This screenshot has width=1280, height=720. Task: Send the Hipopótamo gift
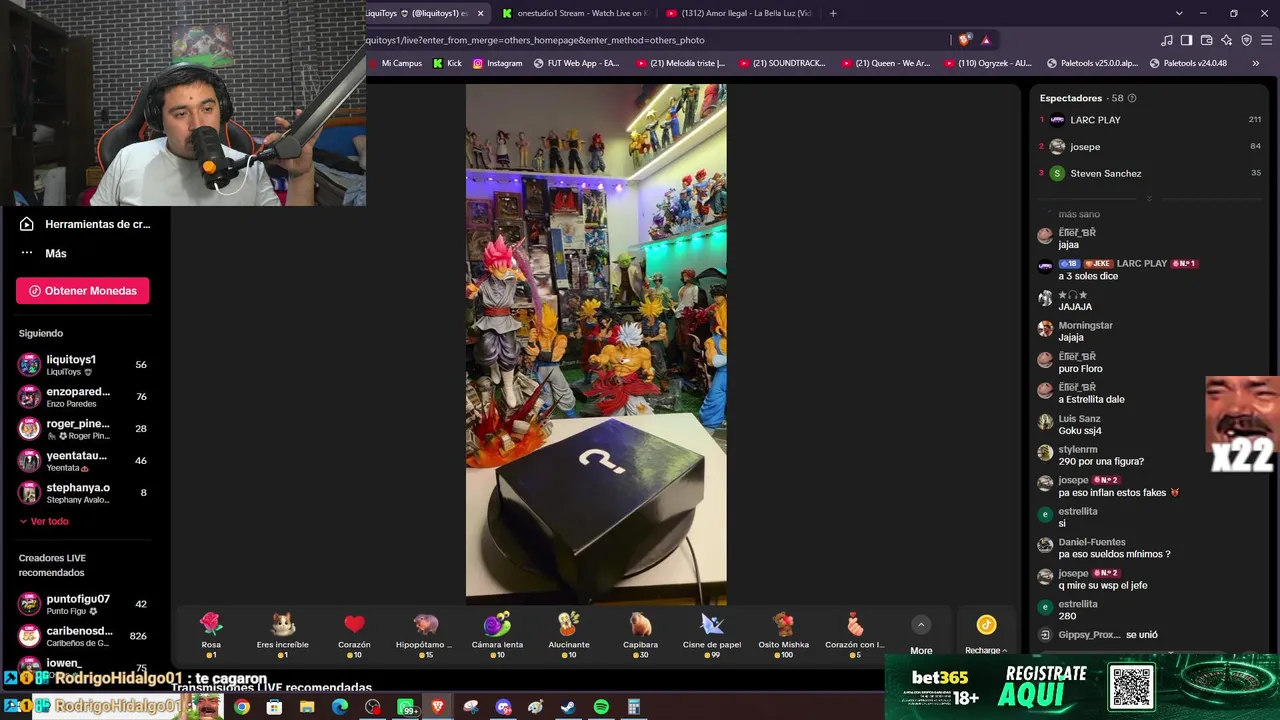tap(426, 634)
